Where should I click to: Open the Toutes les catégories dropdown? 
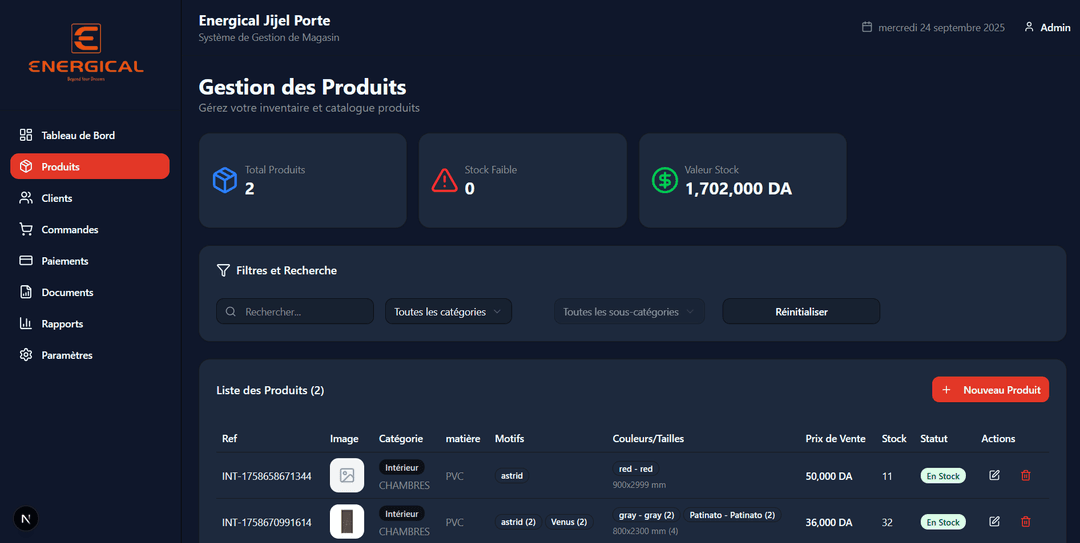pyautogui.click(x=448, y=312)
